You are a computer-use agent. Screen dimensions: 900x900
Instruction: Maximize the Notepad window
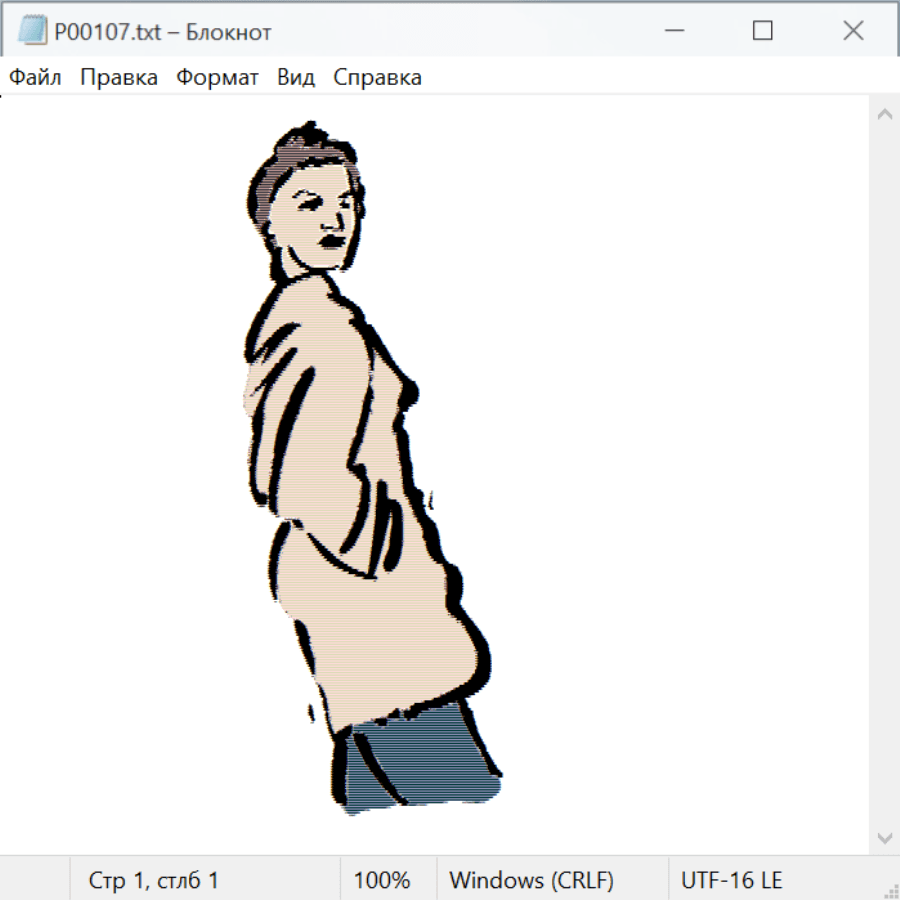(x=762, y=32)
